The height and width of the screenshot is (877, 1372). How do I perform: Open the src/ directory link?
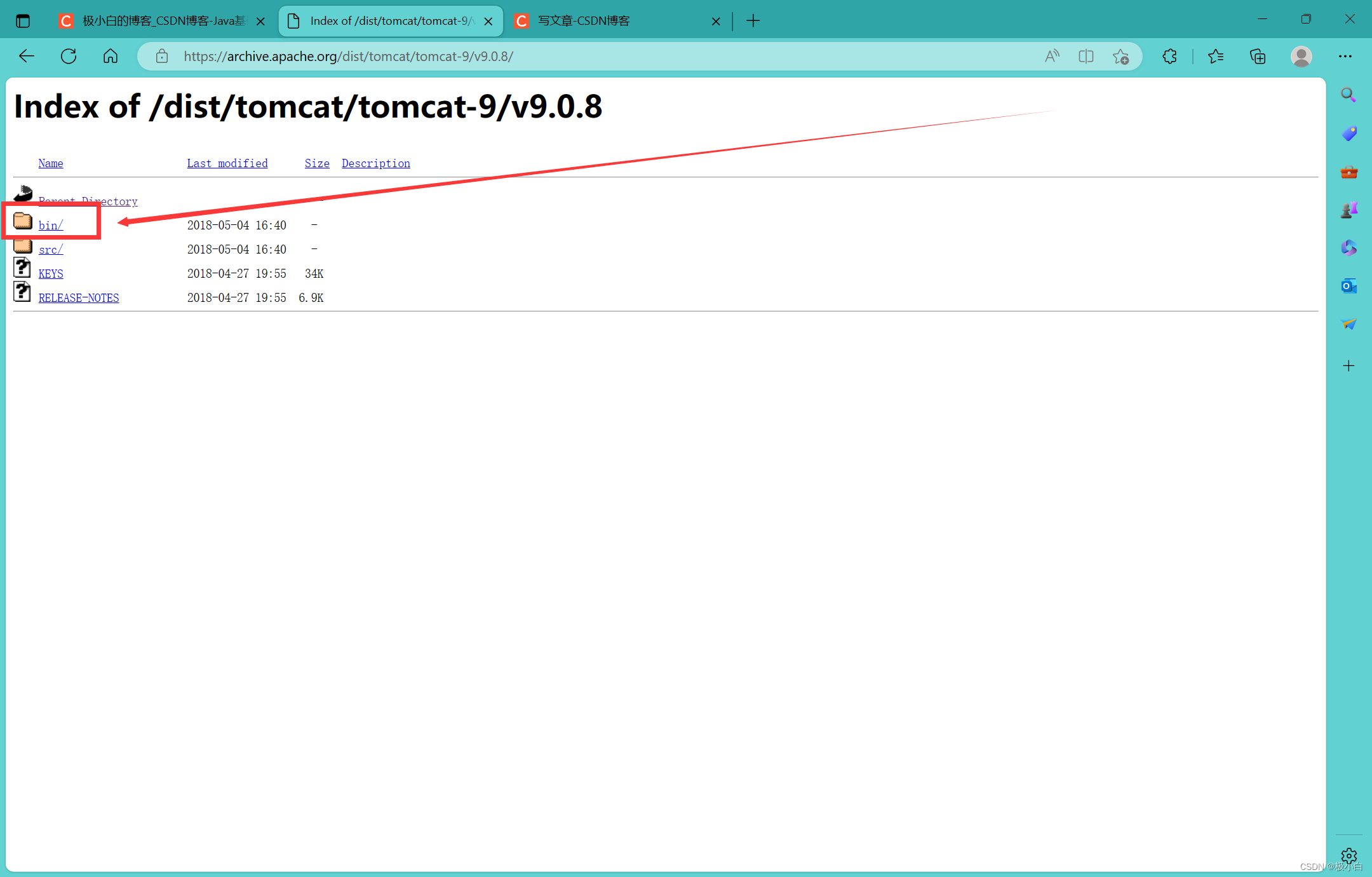(x=51, y=250)
